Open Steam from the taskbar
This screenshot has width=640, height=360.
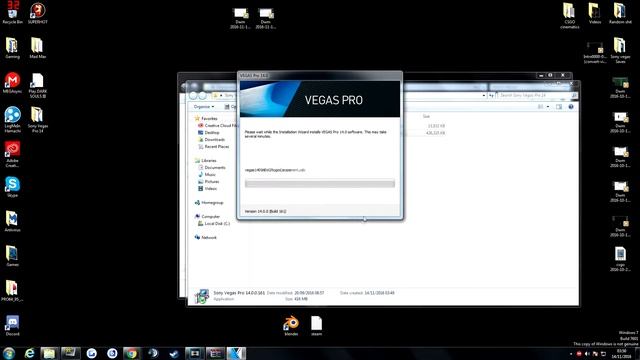(x=174, y=353)
